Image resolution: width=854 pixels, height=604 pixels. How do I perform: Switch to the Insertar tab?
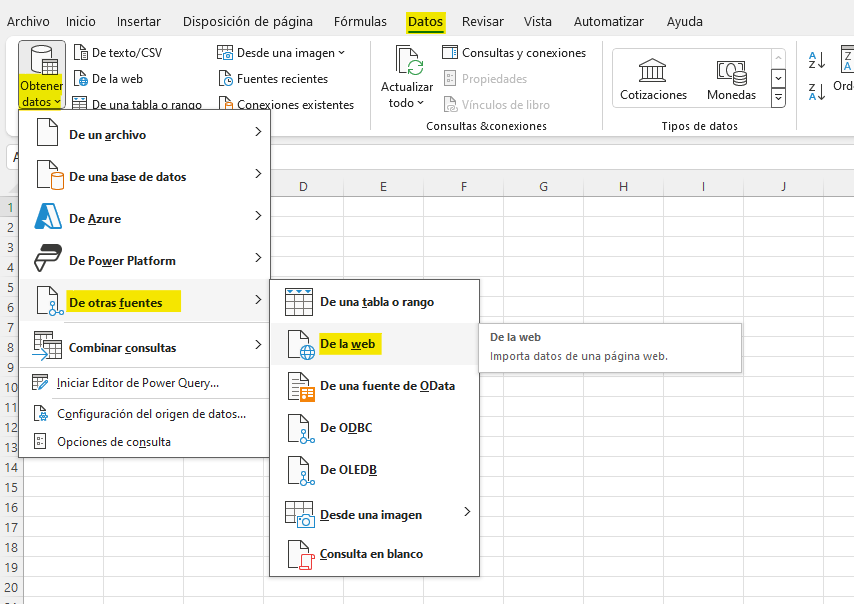coord(139,22)
